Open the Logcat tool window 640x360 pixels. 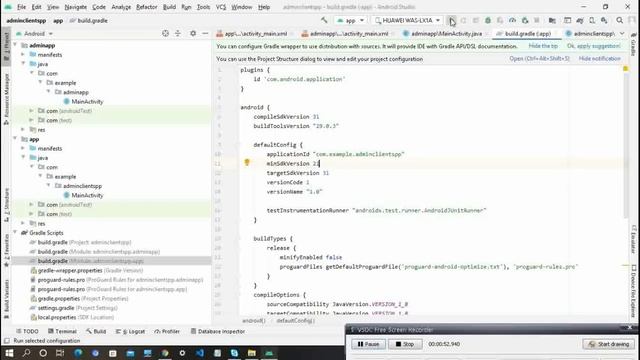130,331
